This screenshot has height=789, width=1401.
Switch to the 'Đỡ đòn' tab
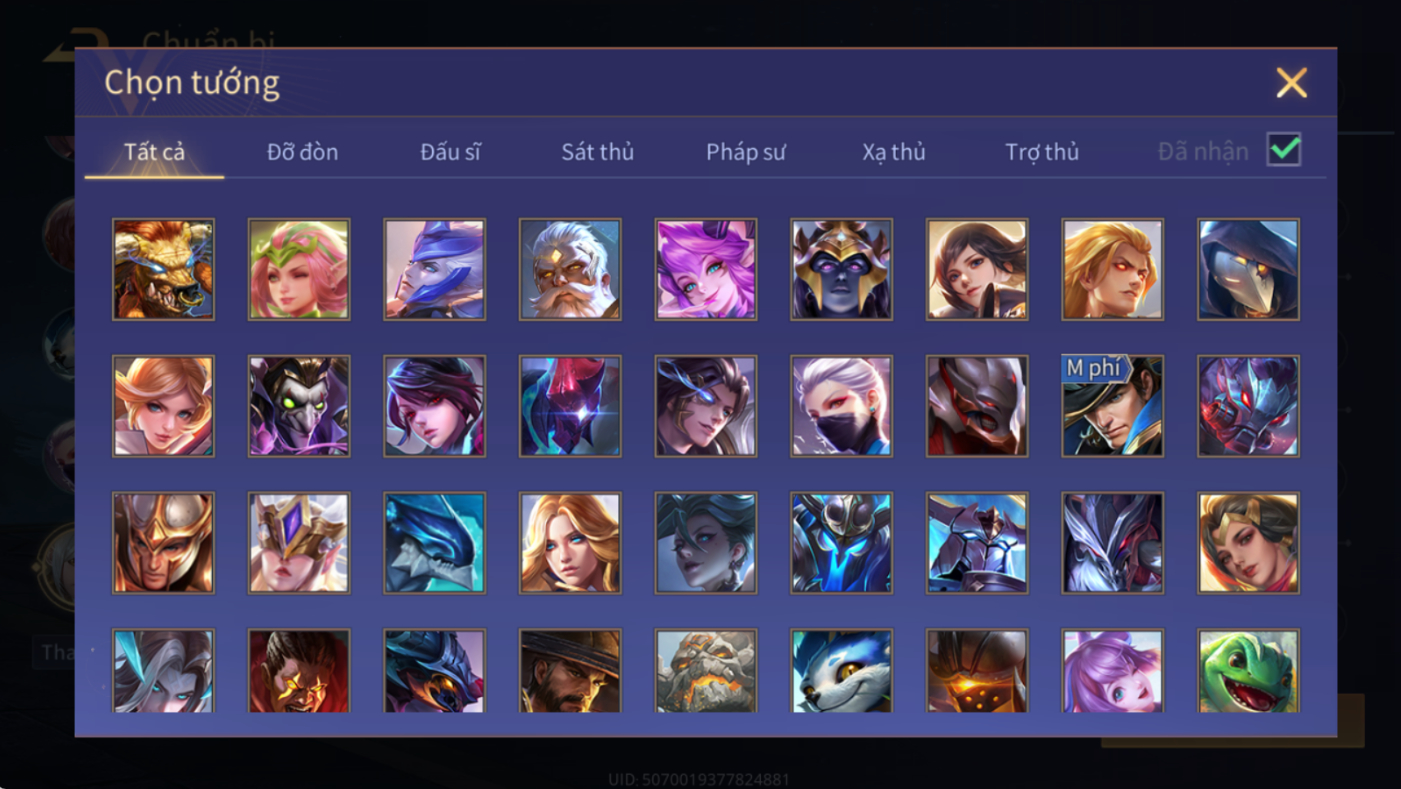(x=302, y=152)
